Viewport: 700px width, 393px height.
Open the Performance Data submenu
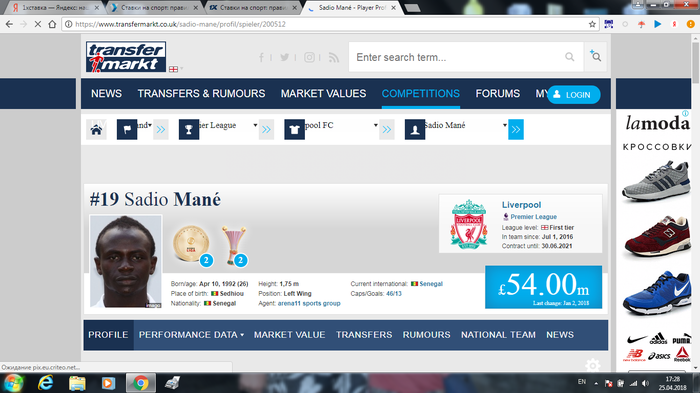tap(191, 335)
